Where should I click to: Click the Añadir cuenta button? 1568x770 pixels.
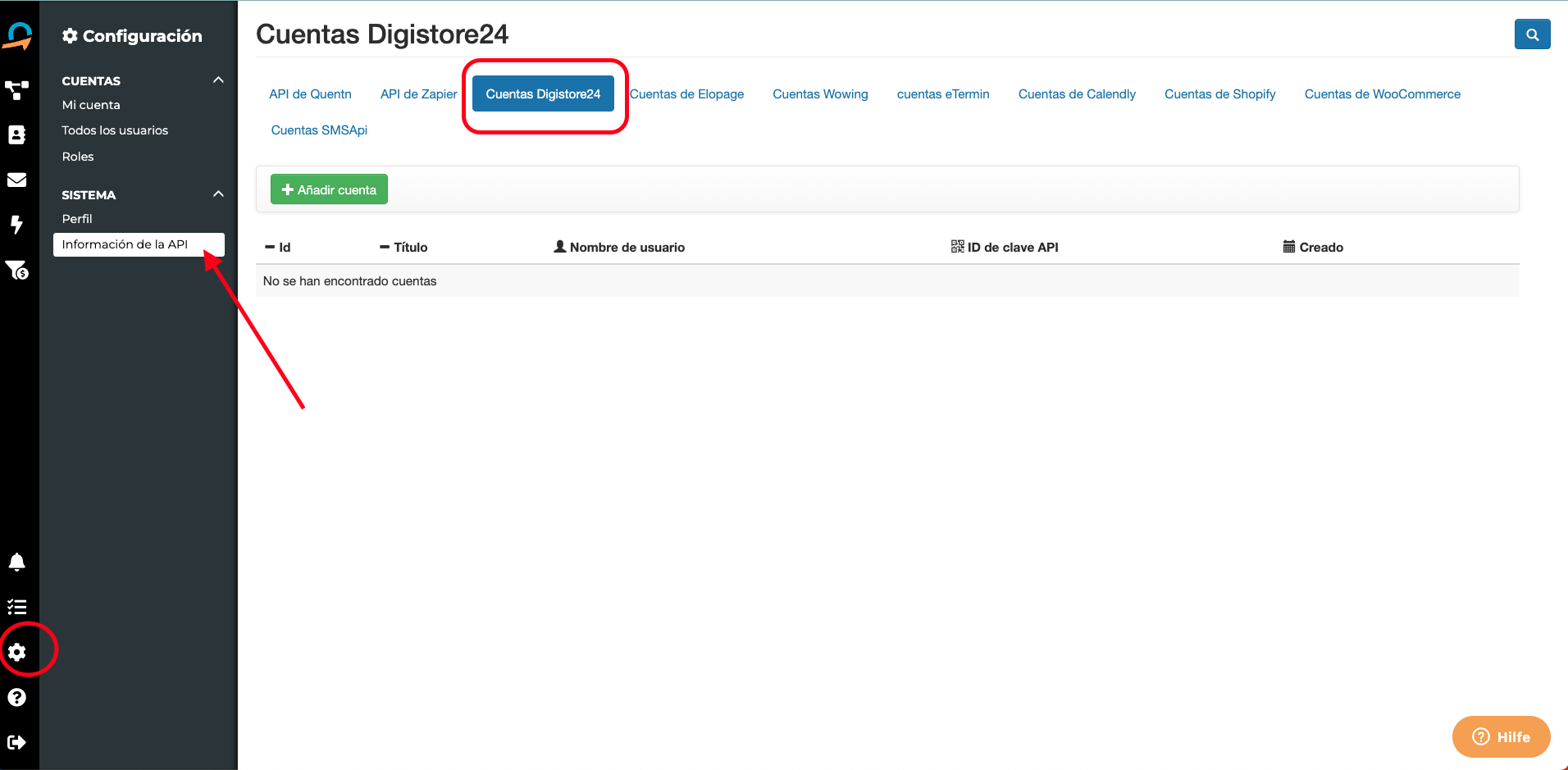(x=329, y=189)
